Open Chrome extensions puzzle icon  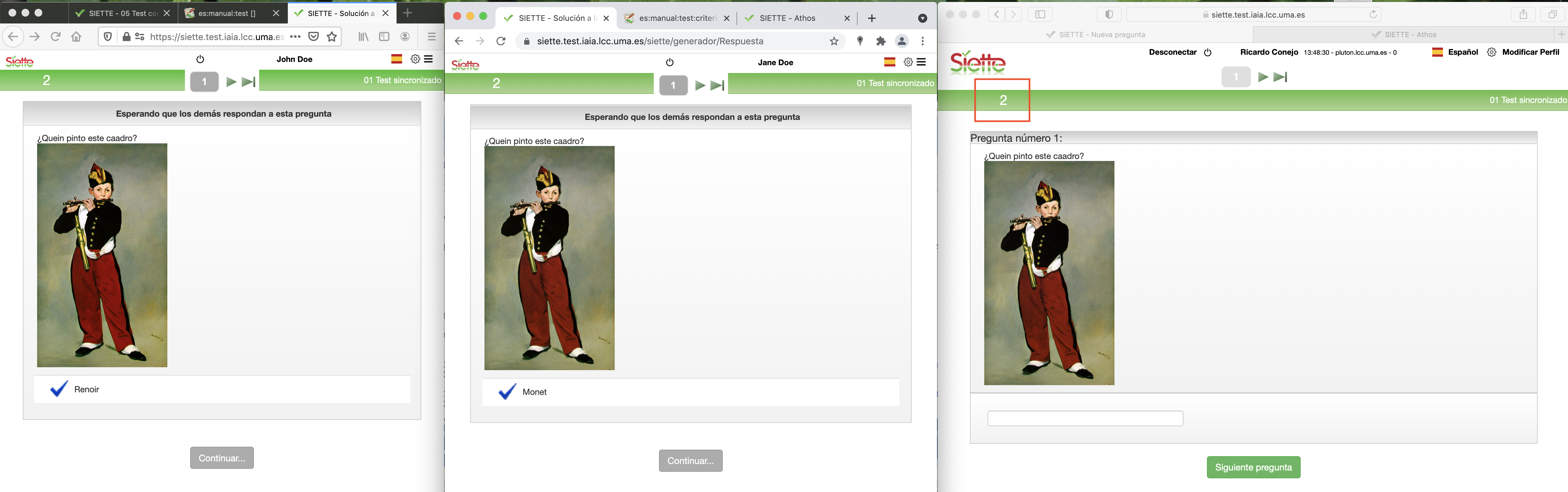coord(881,41)
